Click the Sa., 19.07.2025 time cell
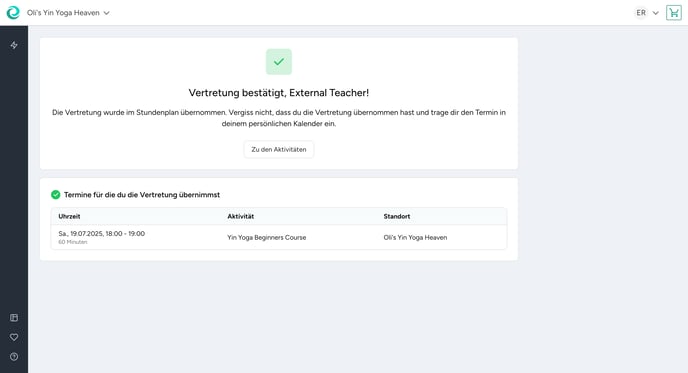688x373 pixels. pyautogui.click(x=101, y=233)
